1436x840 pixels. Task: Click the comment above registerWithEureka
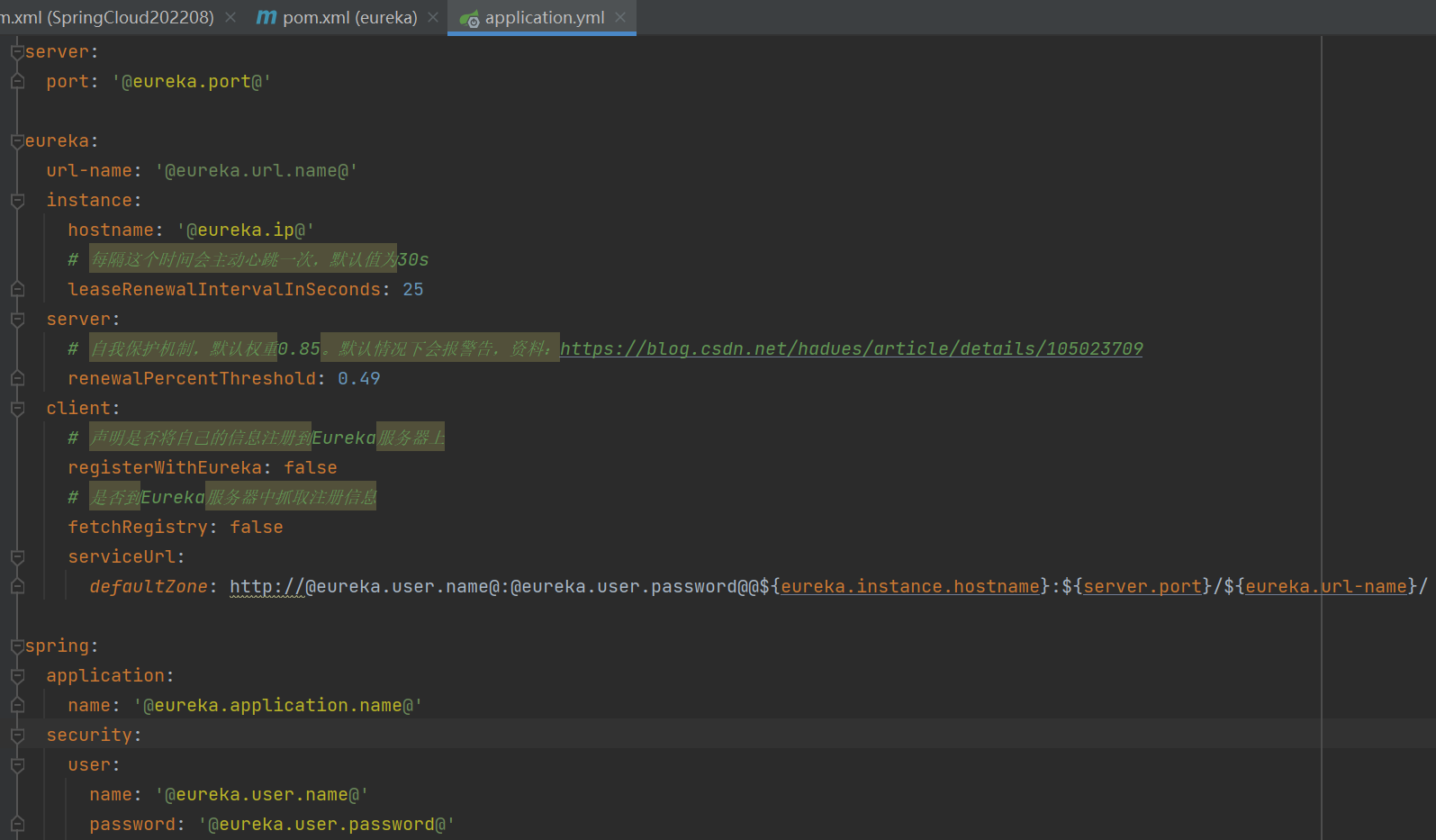257,438
